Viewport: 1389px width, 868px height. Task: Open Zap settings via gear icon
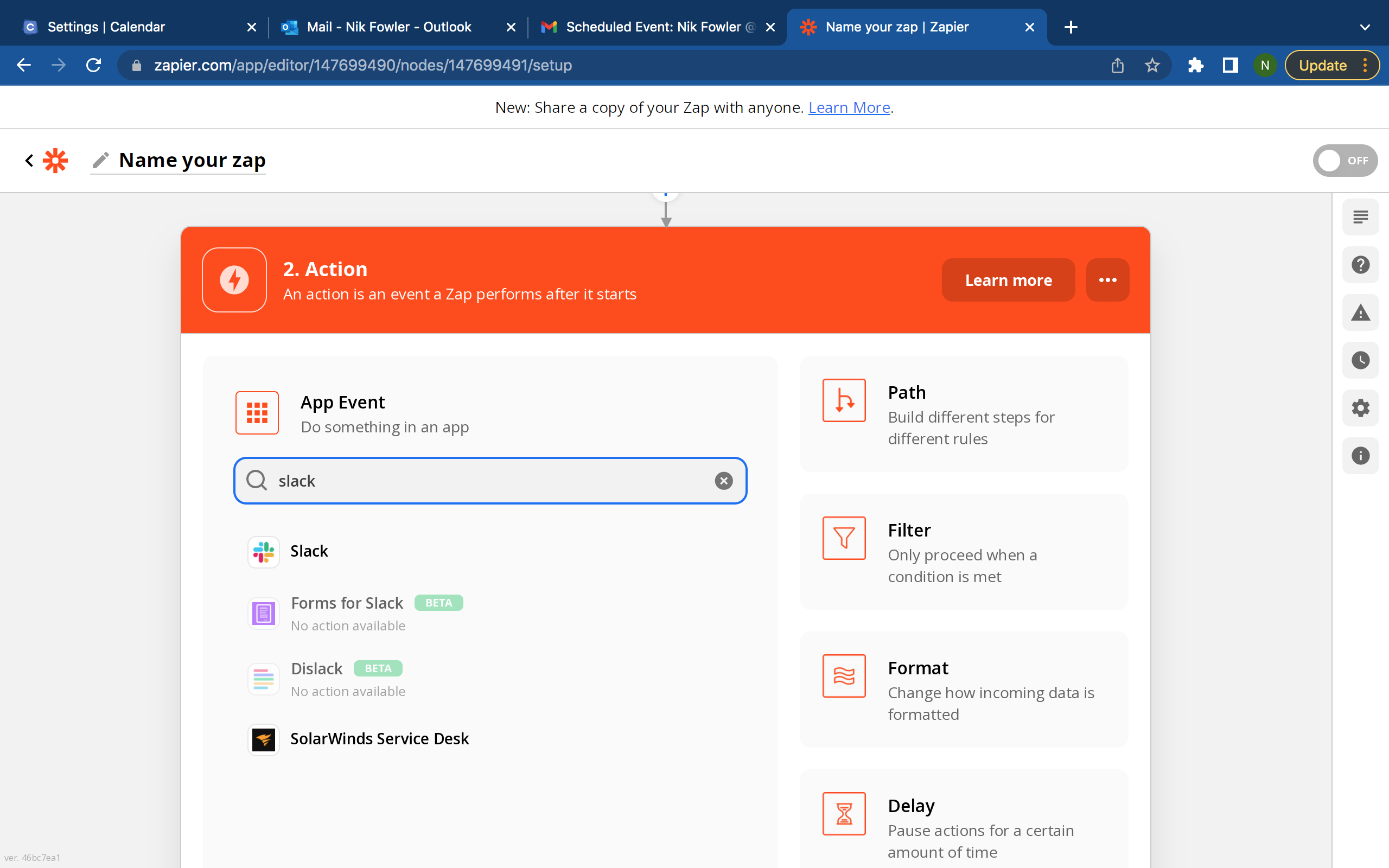[1361, 407]
